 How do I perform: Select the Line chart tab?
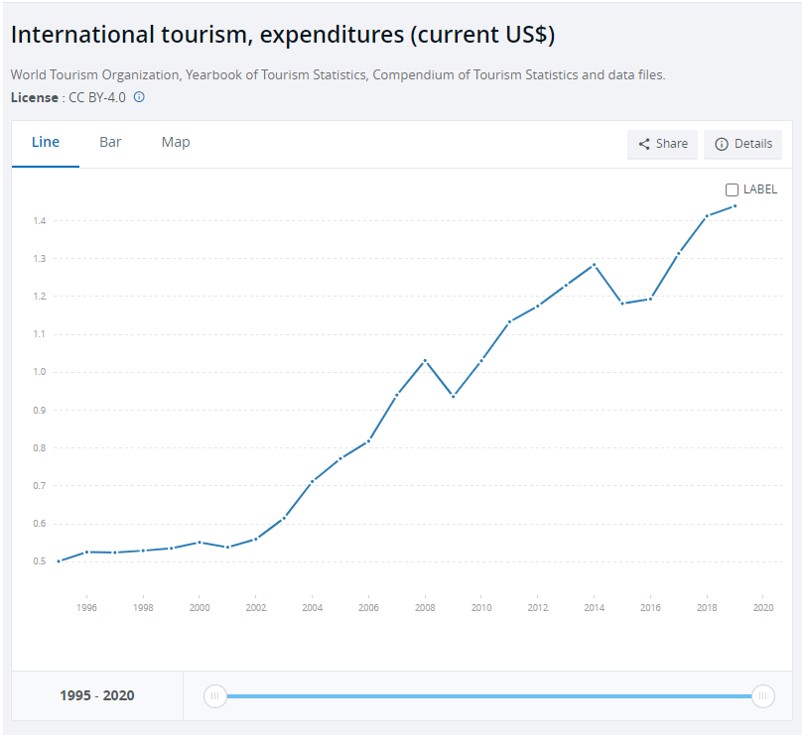45,142
